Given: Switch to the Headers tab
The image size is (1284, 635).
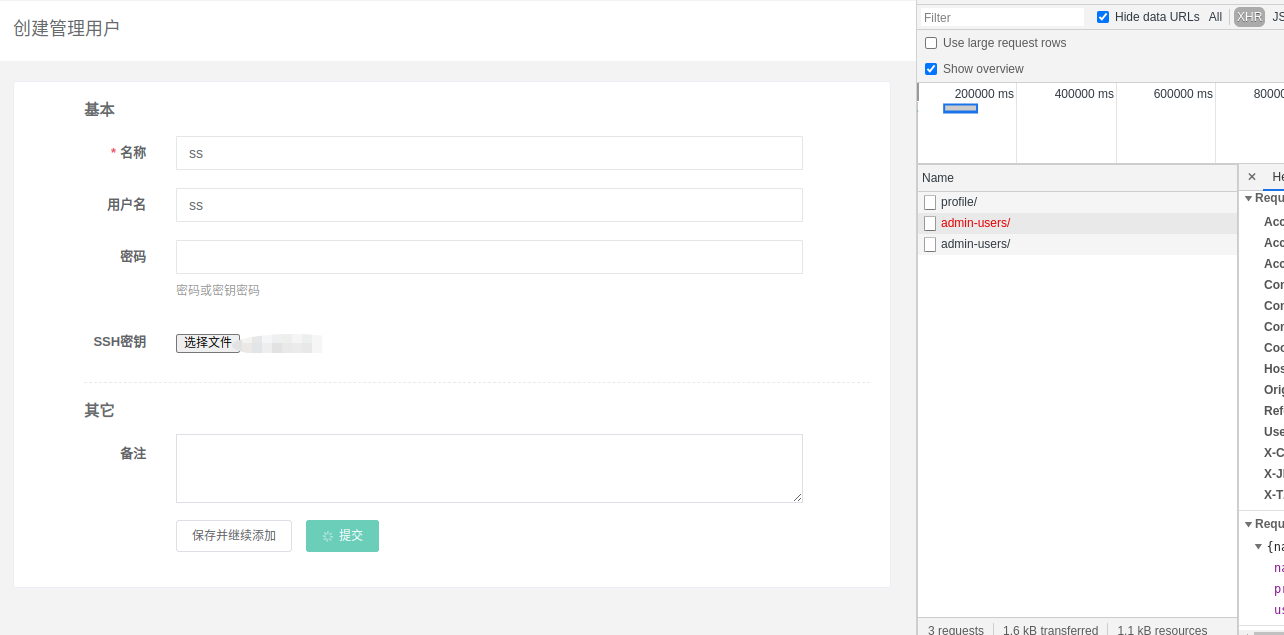Looking at the screenshot, I should [x=1276, y=177].
